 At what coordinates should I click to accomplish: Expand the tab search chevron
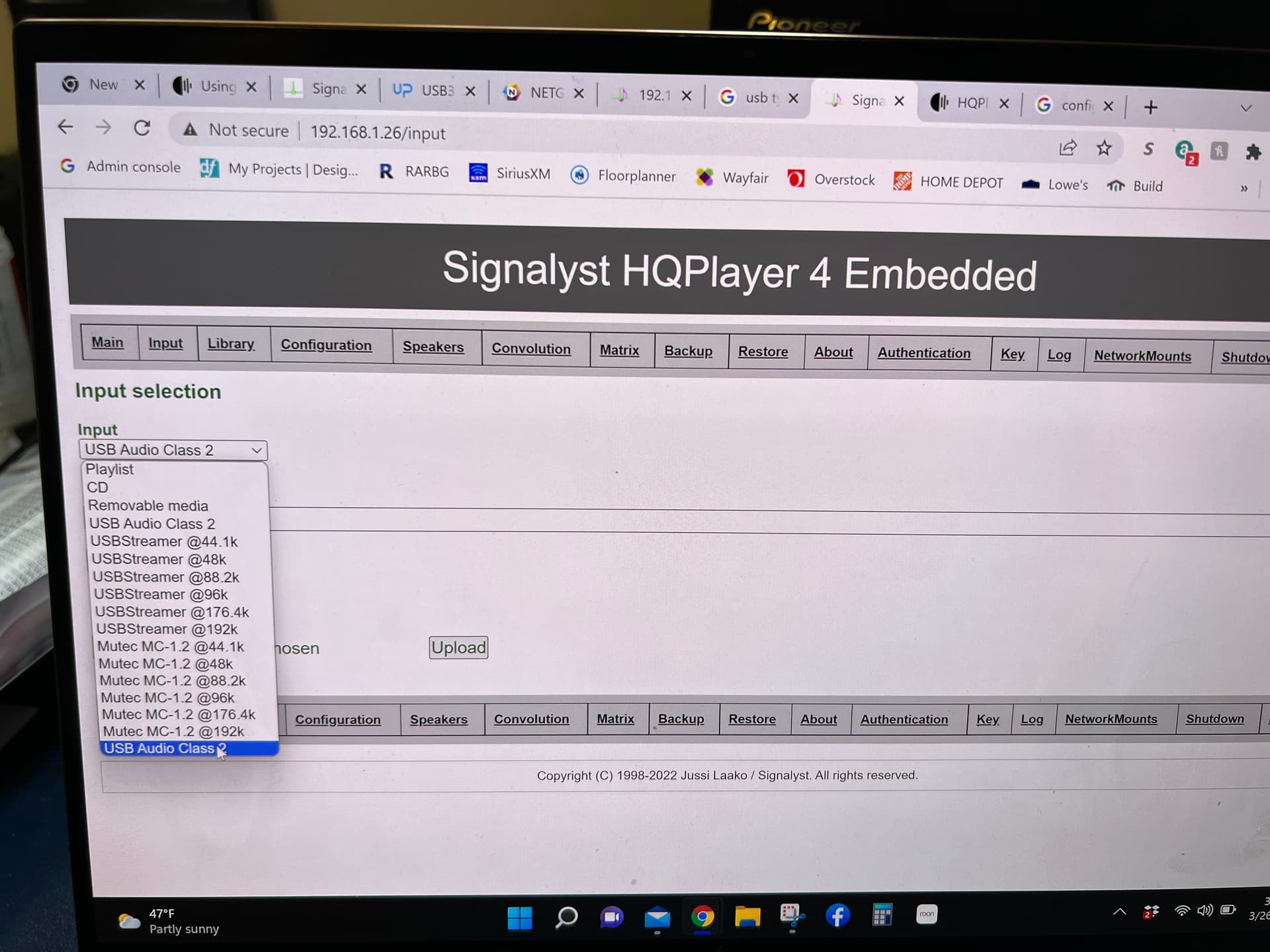[x=1246, y=108]
